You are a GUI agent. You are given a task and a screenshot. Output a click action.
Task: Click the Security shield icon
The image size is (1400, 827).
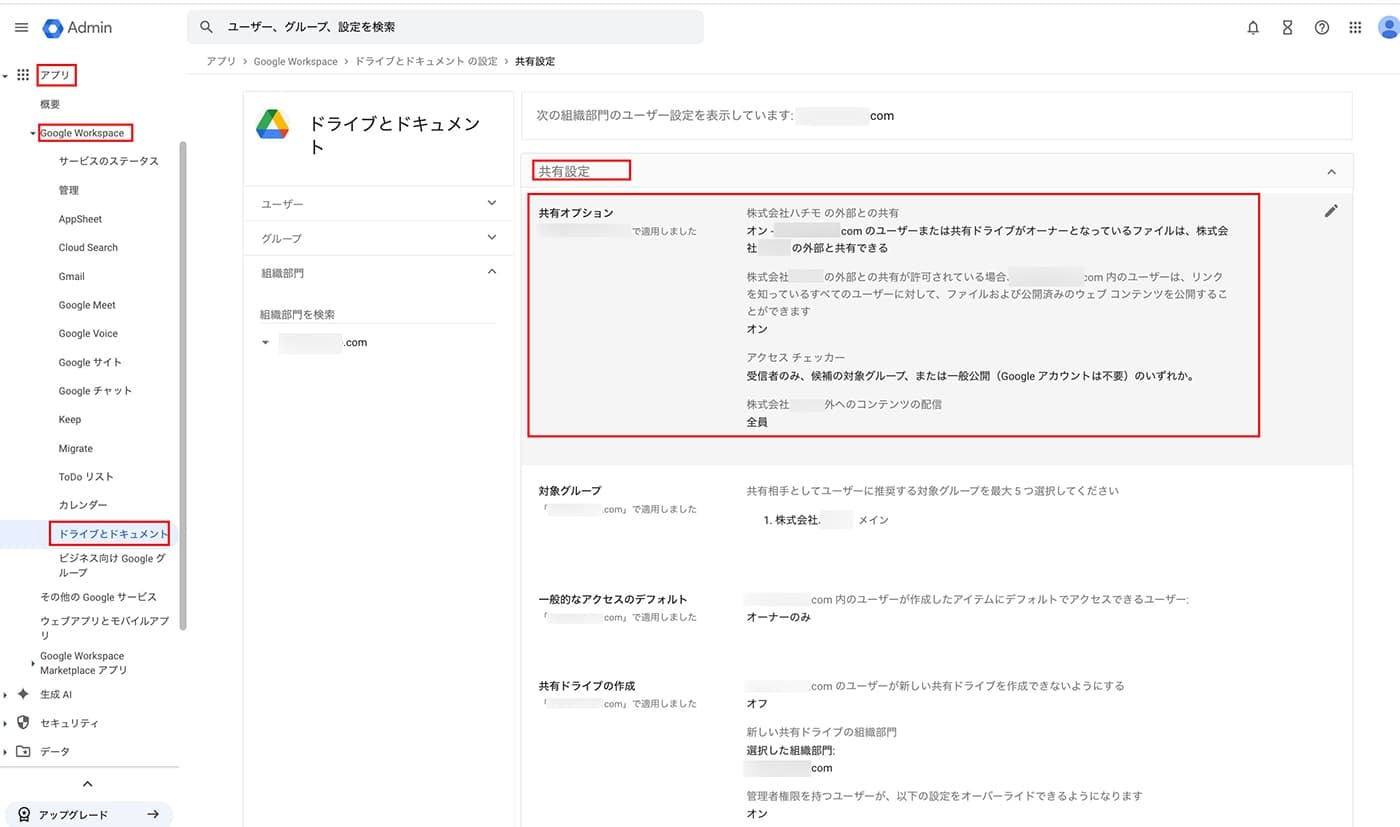pos(23,723)
